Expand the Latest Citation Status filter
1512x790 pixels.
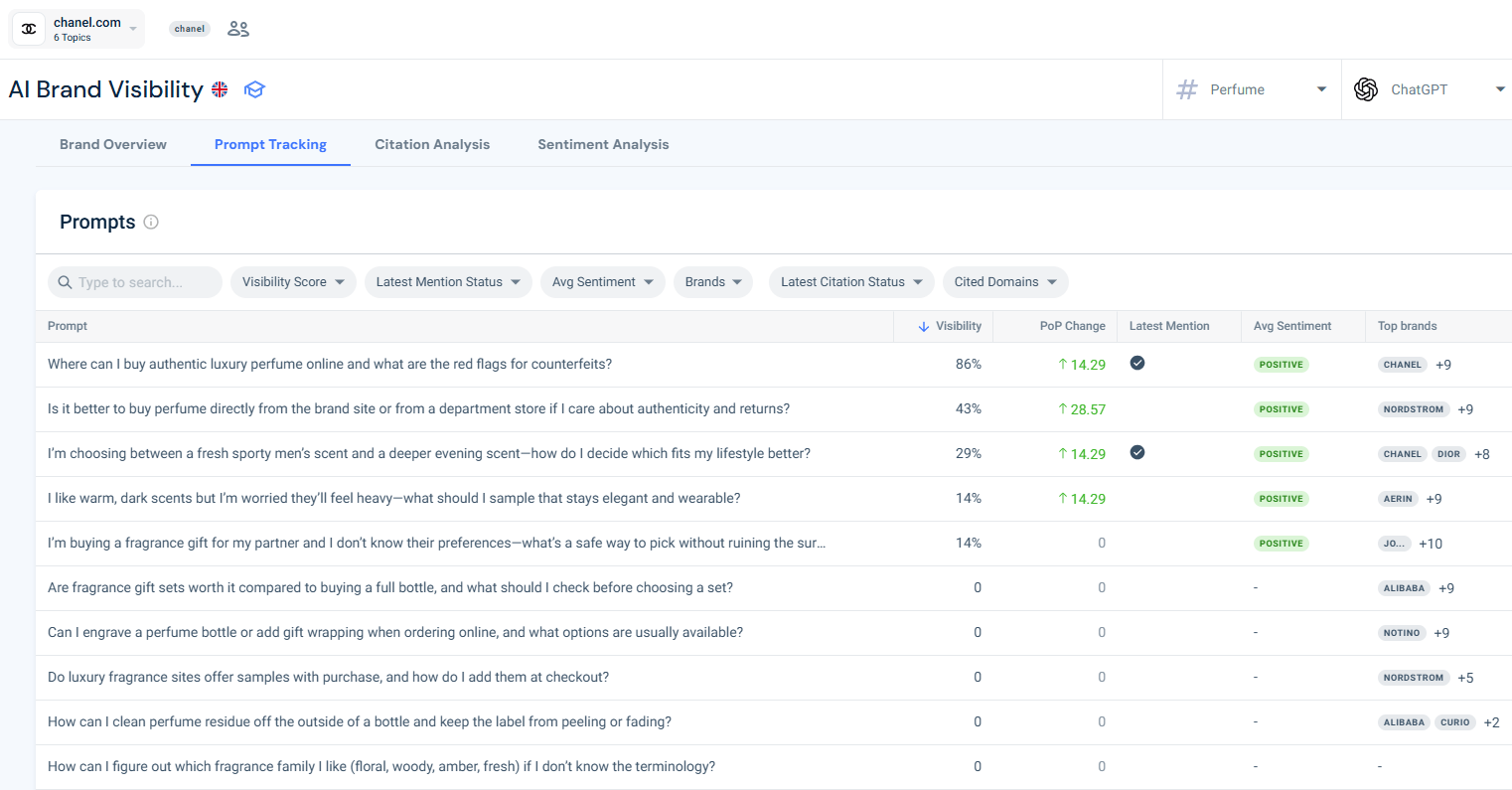[851, 282]
